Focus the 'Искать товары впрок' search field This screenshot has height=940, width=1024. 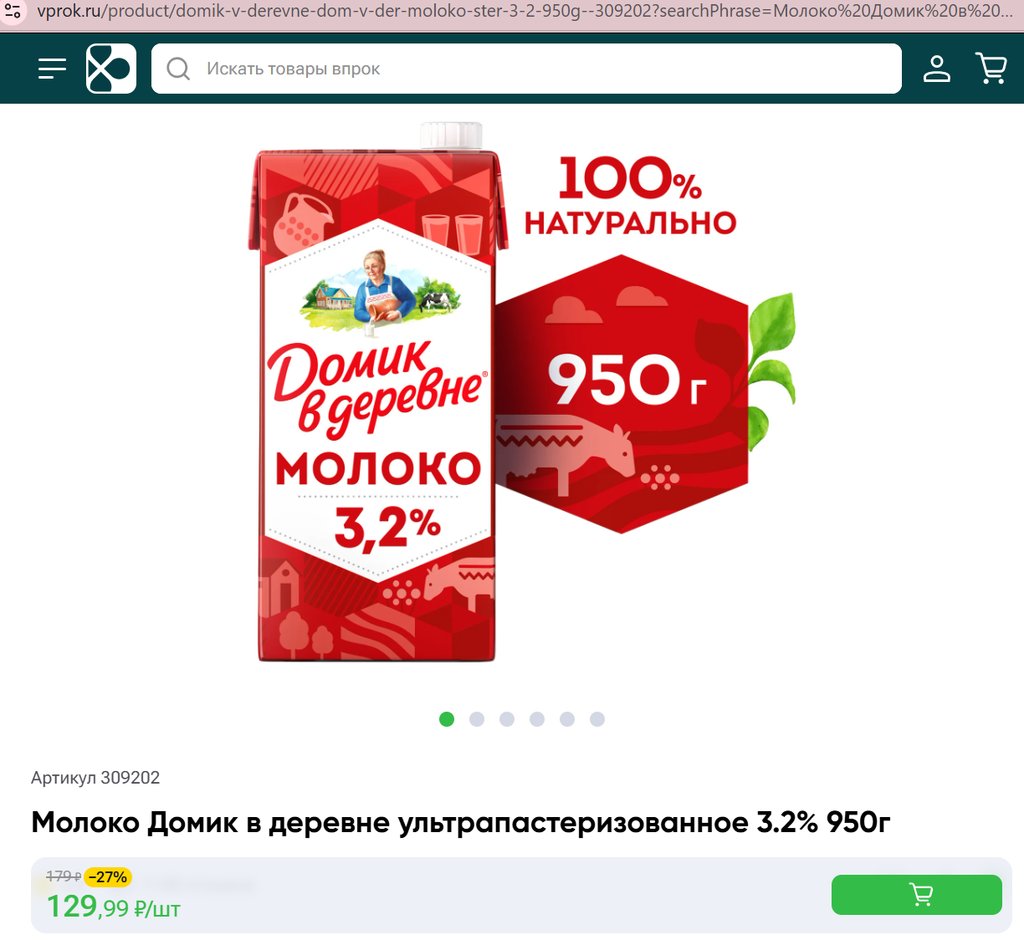[526, 69]
